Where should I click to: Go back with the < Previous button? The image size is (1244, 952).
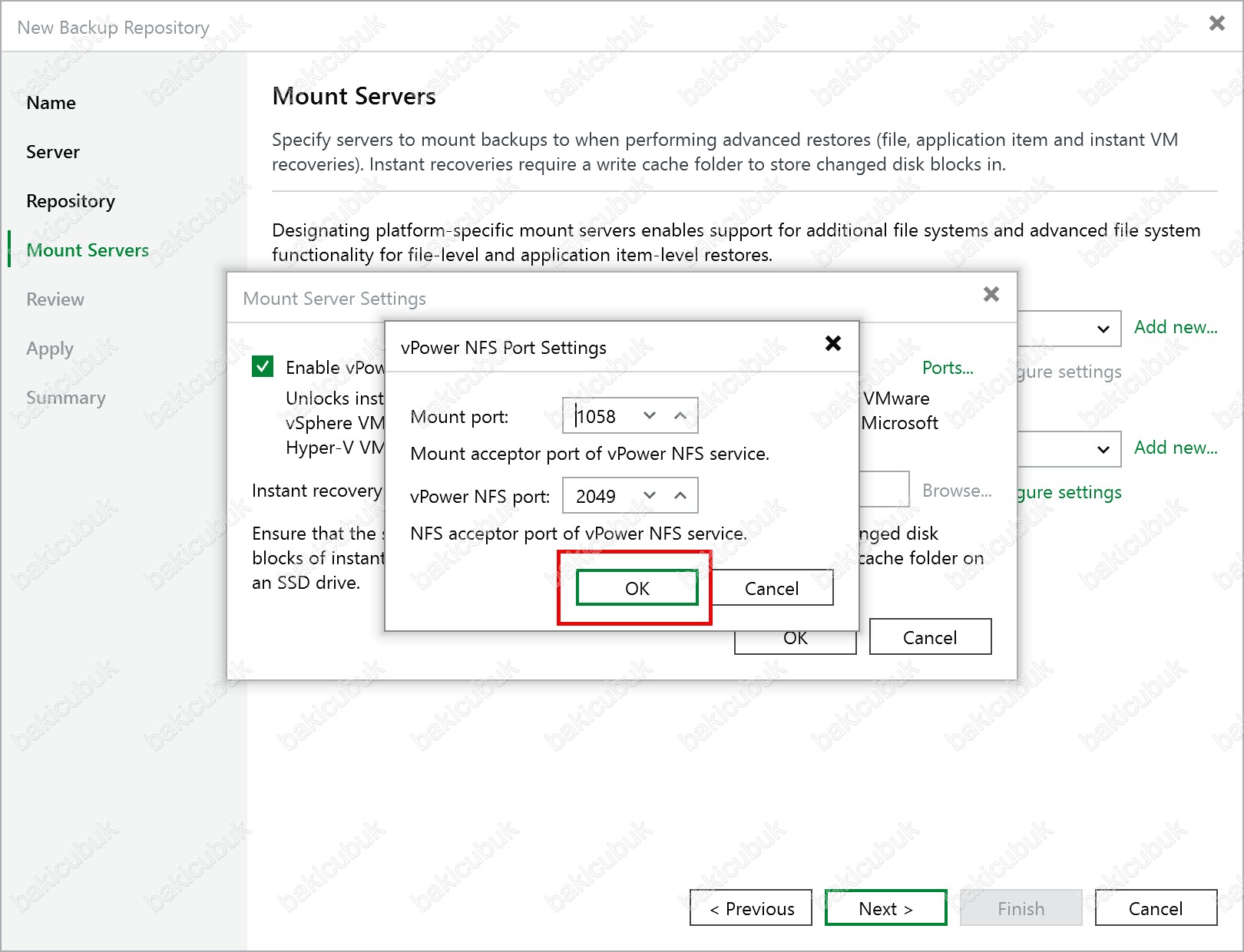pos(750,908)
